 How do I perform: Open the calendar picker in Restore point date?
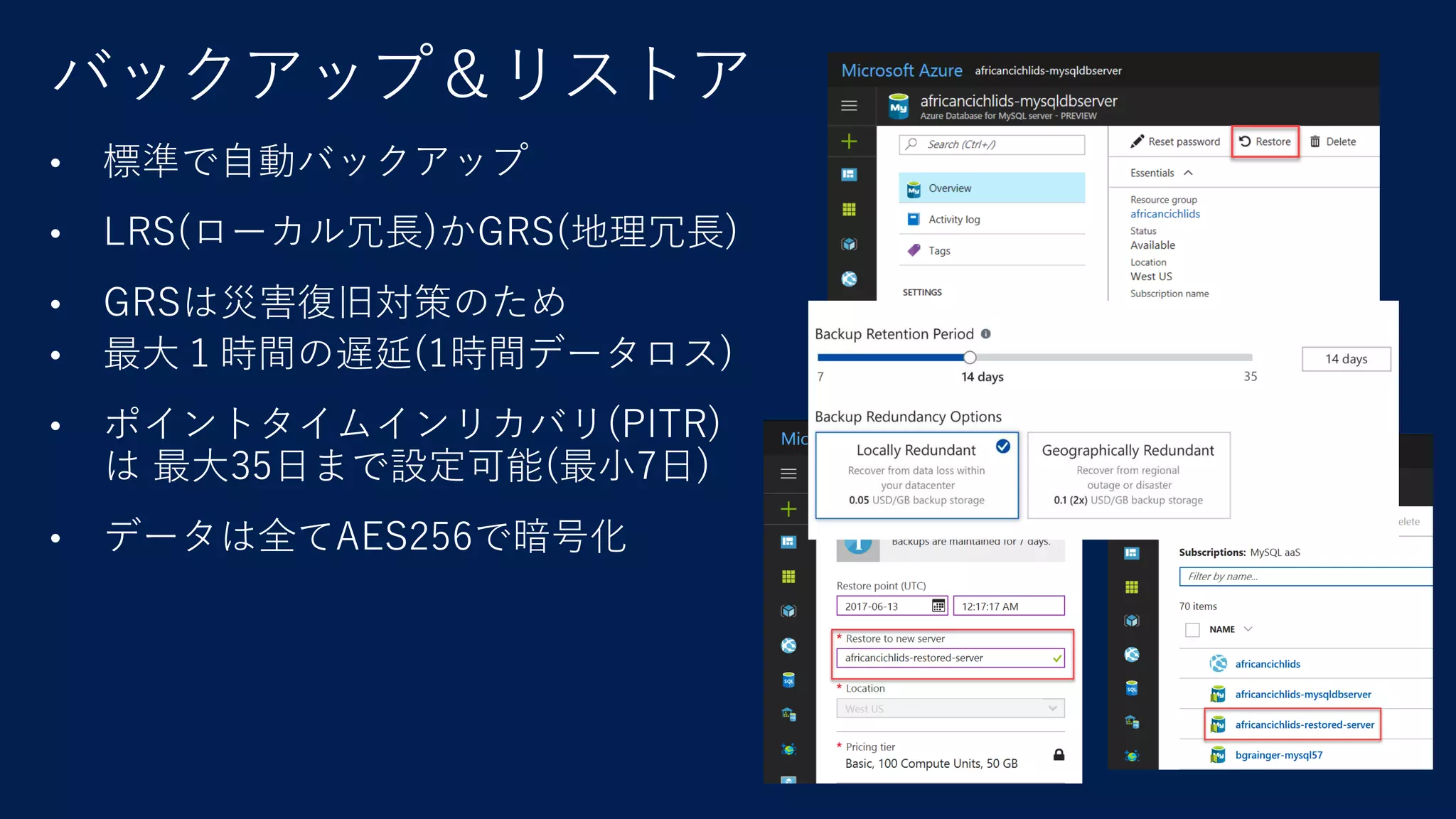[938, 606]
